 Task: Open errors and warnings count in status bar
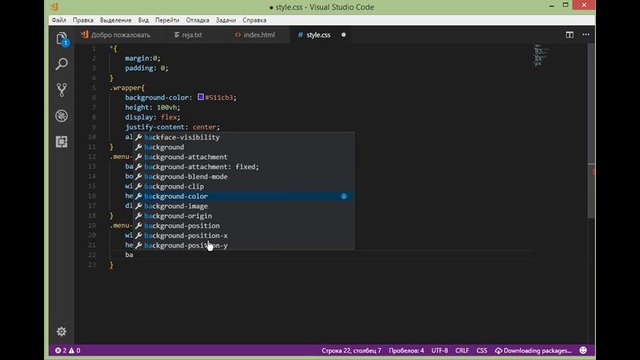coord(68,350)
